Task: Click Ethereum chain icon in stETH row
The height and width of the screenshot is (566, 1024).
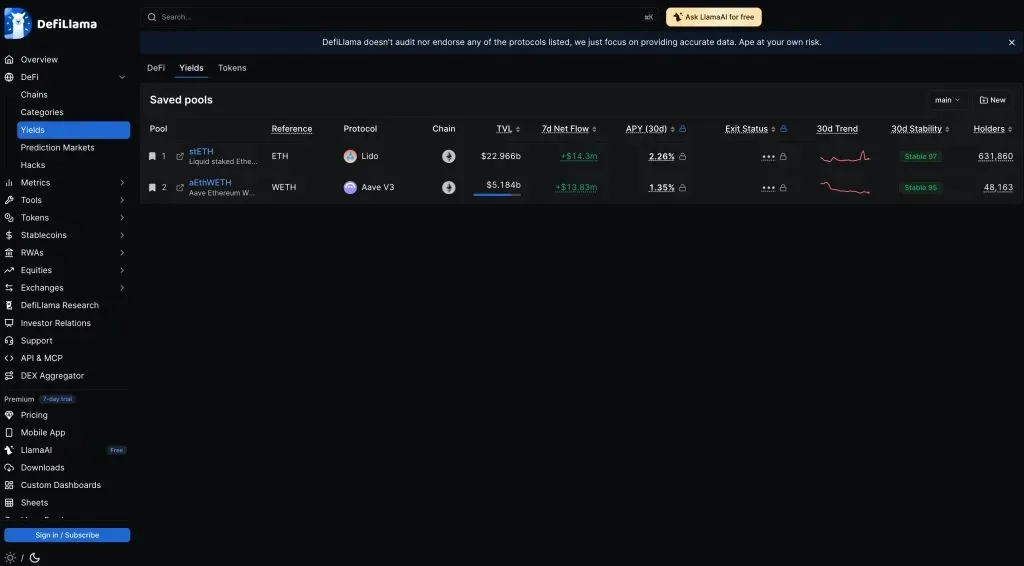Action: pyautogui.click(x=449, y=157)
